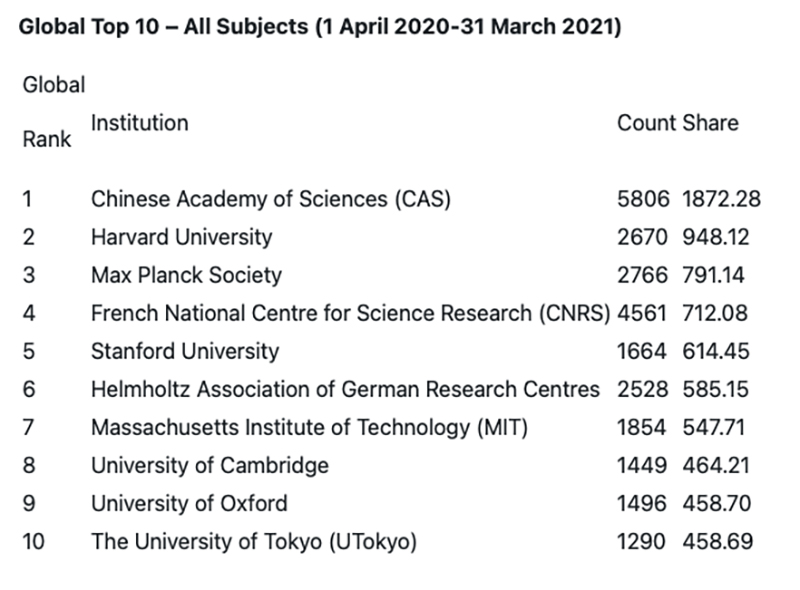Select the Institution column header
The width and height of the screenshot is (800, 590).
[139, 123]
